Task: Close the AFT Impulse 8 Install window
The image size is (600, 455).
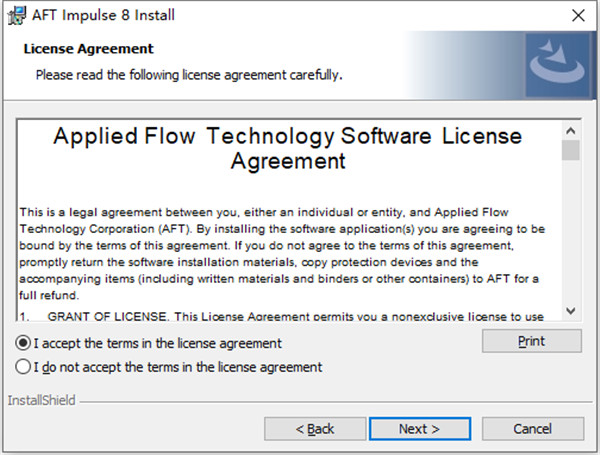Action: 577,16
